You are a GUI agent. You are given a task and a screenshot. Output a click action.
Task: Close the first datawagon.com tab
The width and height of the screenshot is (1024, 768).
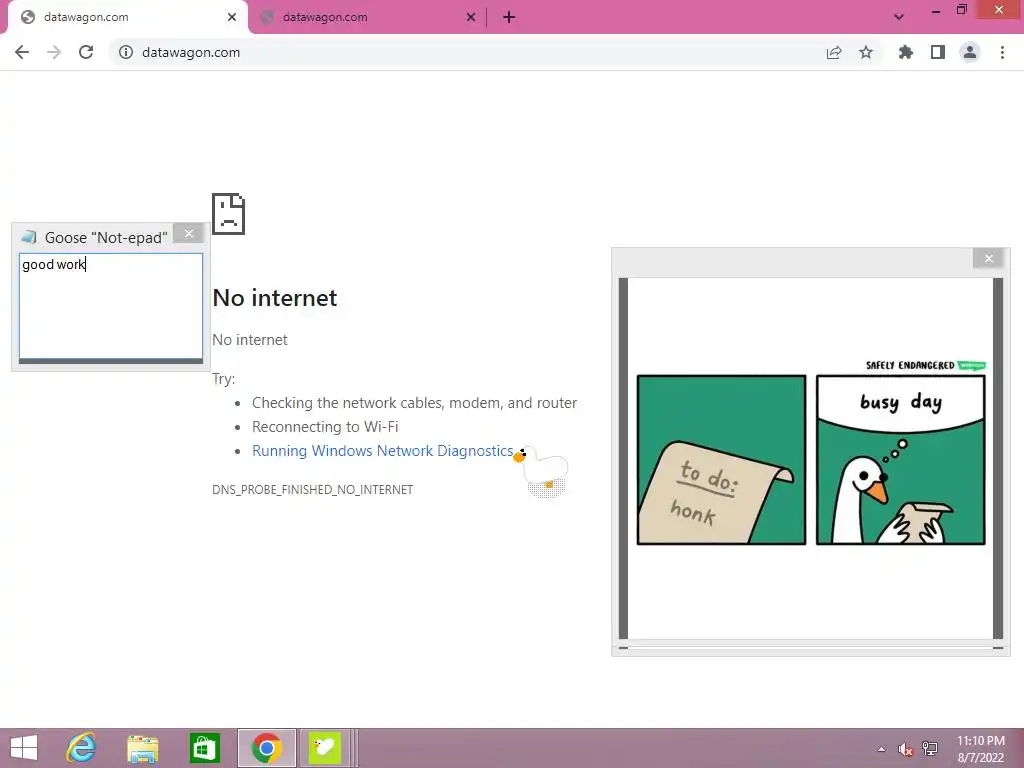[232, 17]
